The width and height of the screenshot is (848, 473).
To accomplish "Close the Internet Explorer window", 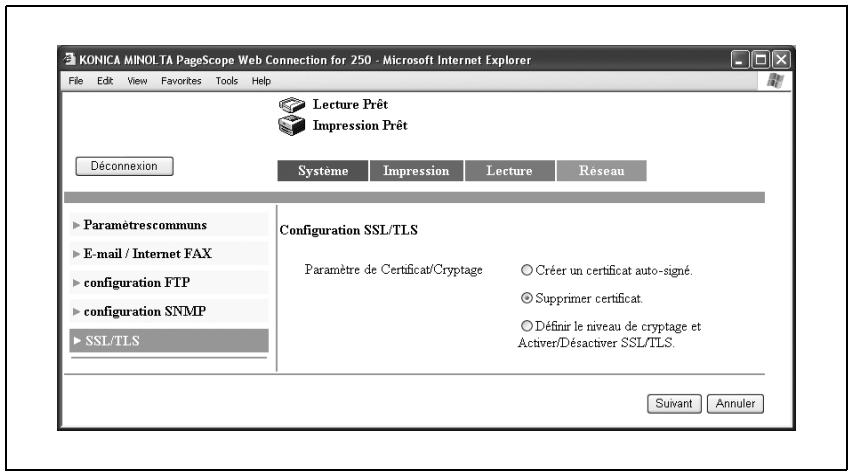I will 781,59.
